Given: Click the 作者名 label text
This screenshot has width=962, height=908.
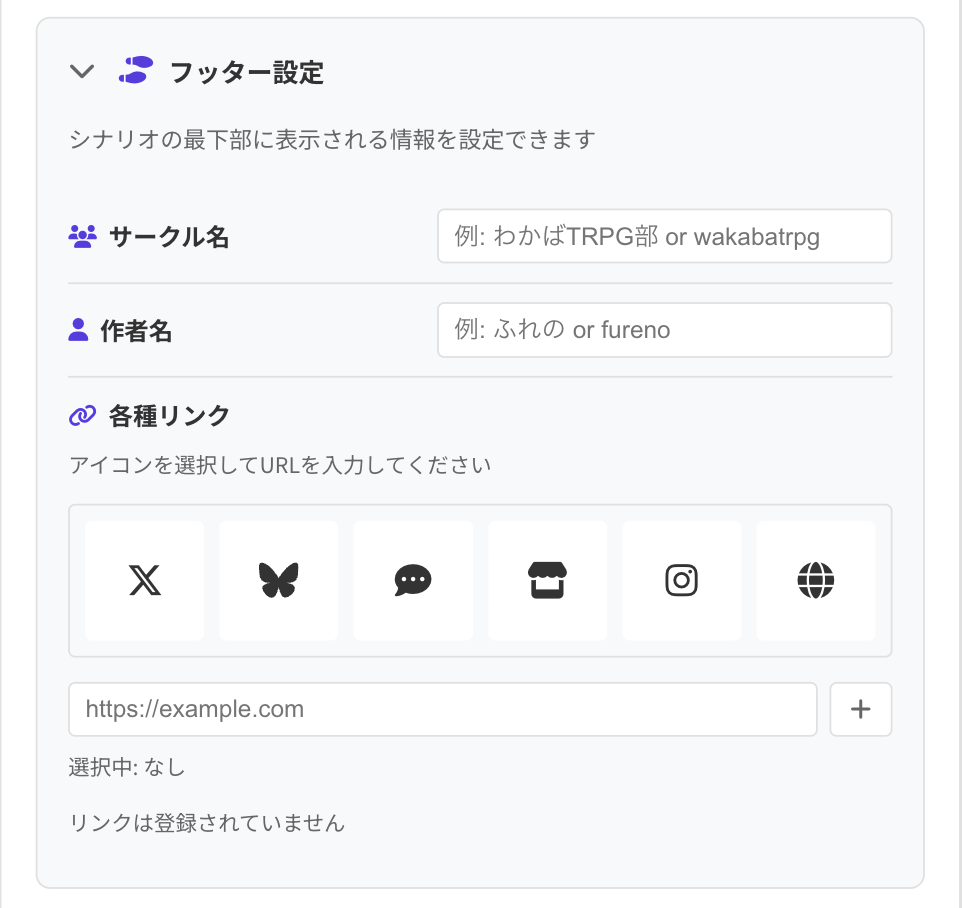Looking at the screenshot, I should click(x=136, y=331).
